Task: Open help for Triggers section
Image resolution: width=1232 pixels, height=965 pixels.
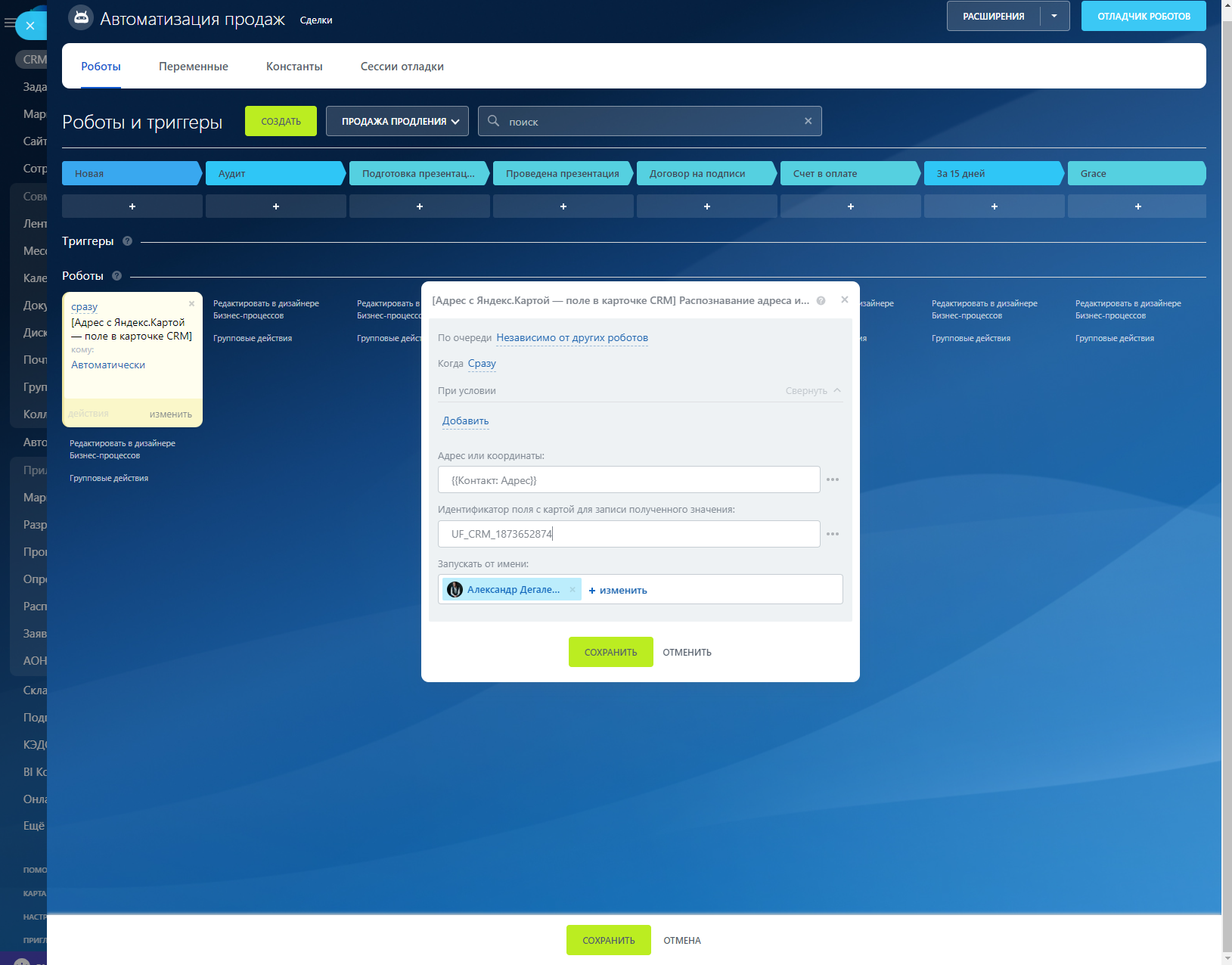Action: click(127, 241)
